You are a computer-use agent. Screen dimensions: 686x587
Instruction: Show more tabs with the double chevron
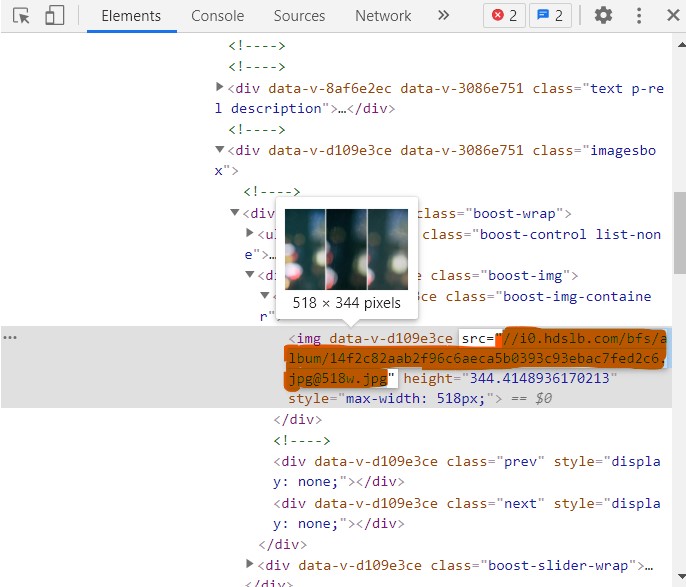click(443, 16)
